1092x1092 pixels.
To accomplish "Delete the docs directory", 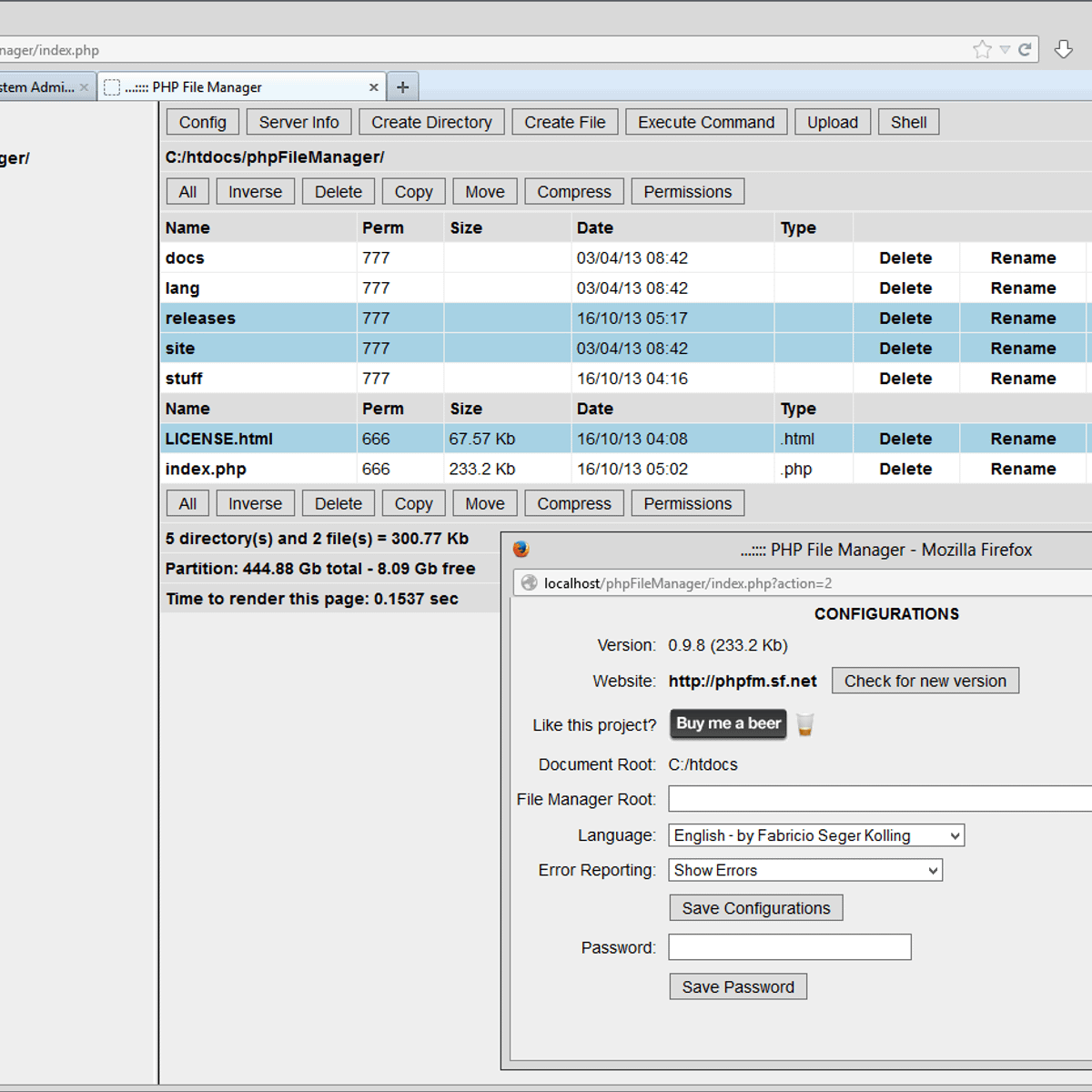I will (x=905, y=258).
